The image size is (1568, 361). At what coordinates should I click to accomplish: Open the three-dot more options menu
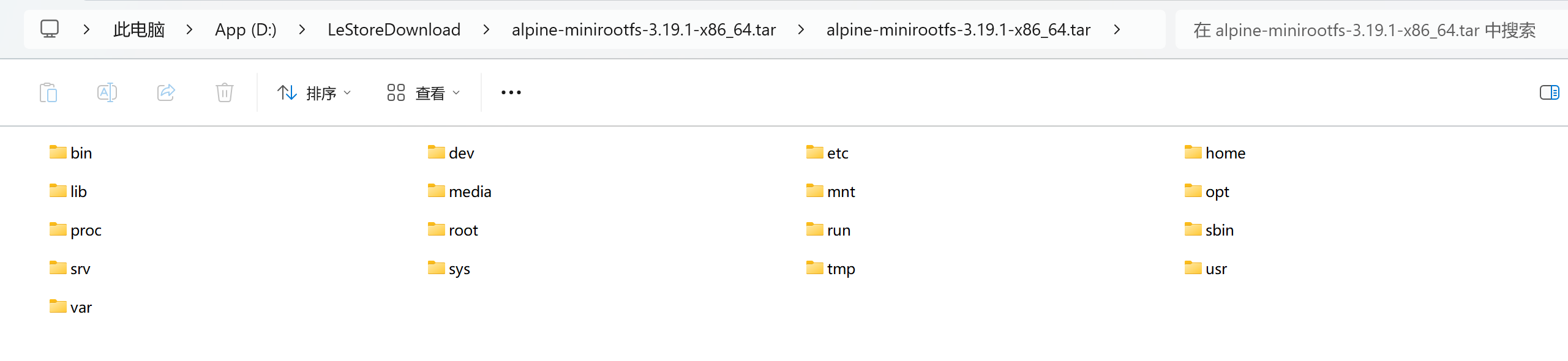[511, 93]
